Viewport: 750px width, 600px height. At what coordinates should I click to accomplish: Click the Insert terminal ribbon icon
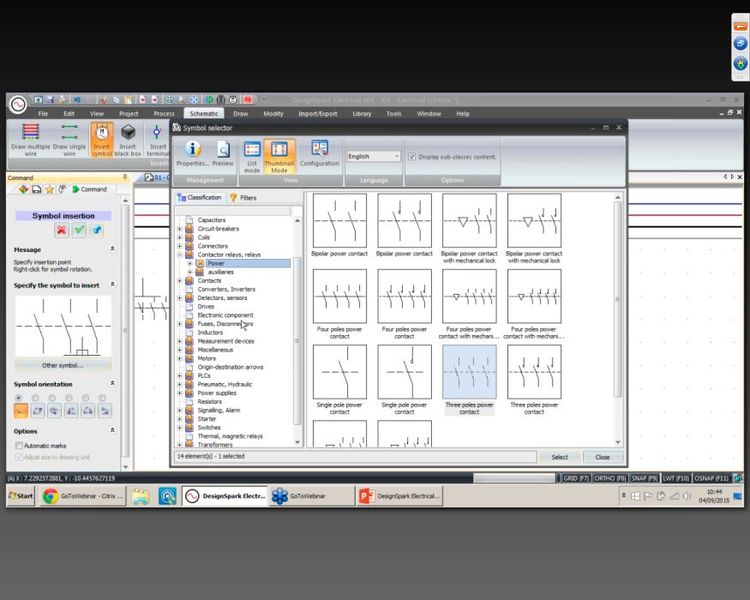[x=157, y=139]
